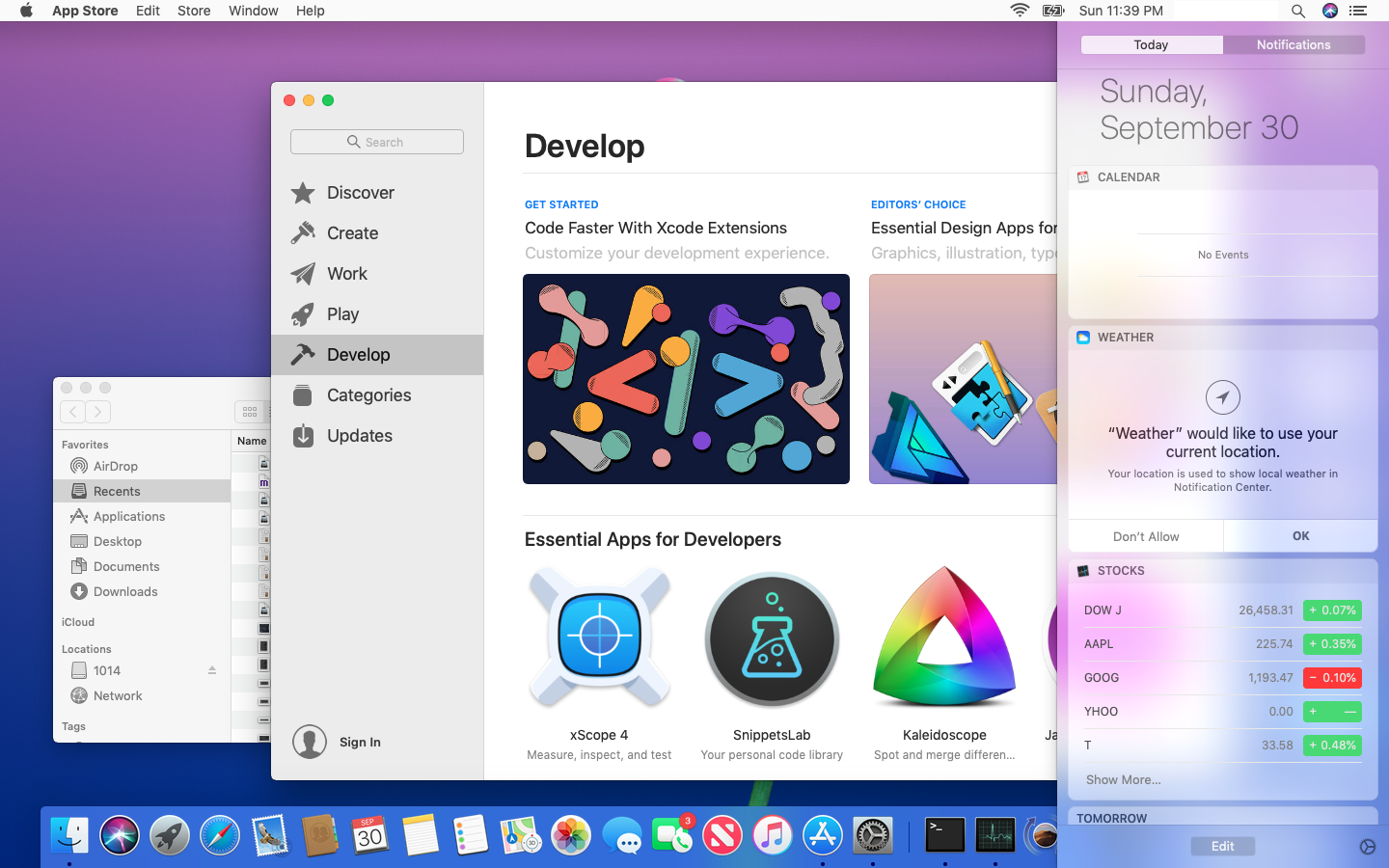
Task: Launch Finder from the Dock
Action: [69, 835]
